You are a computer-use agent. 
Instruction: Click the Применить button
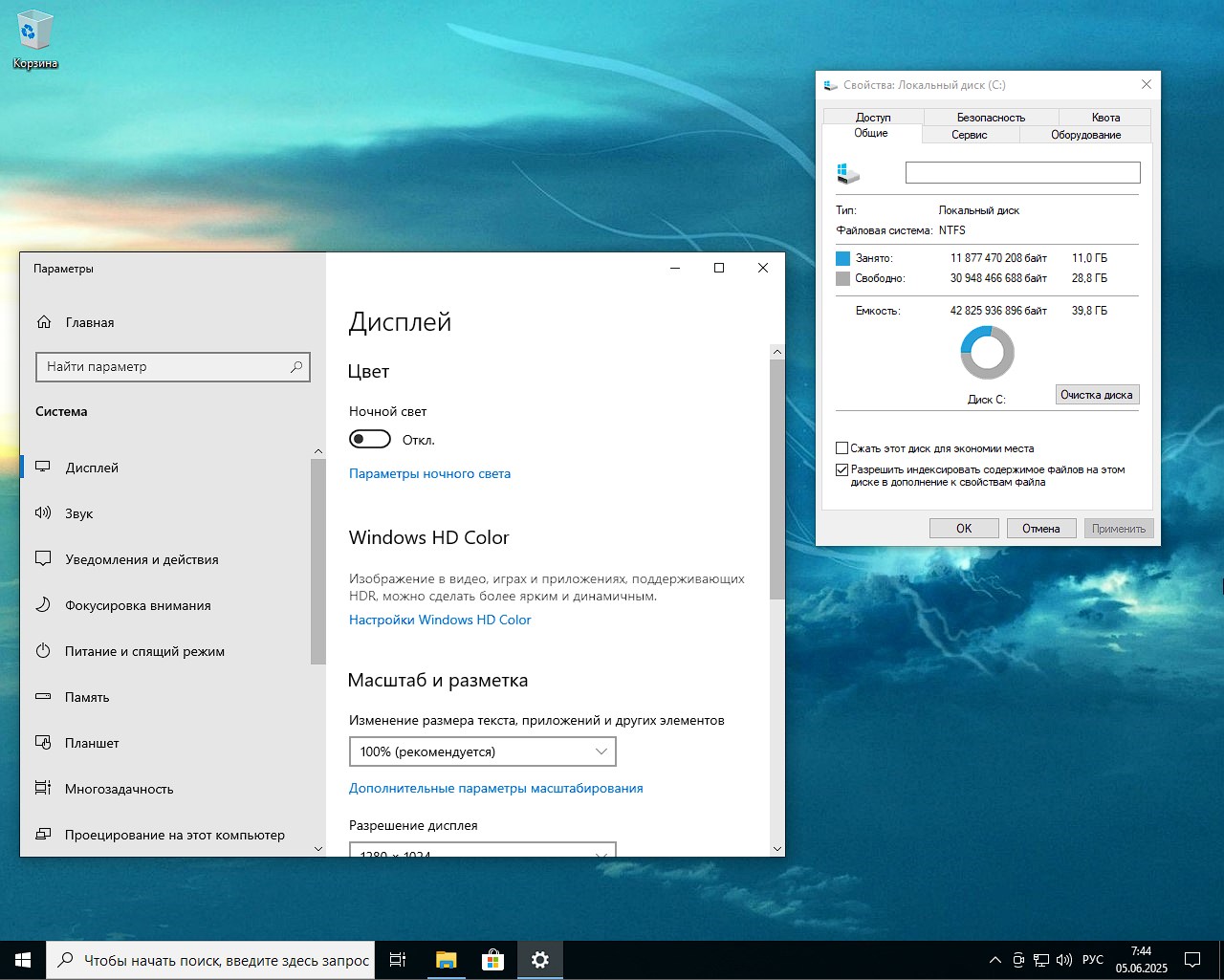[x=1119, y=528]
